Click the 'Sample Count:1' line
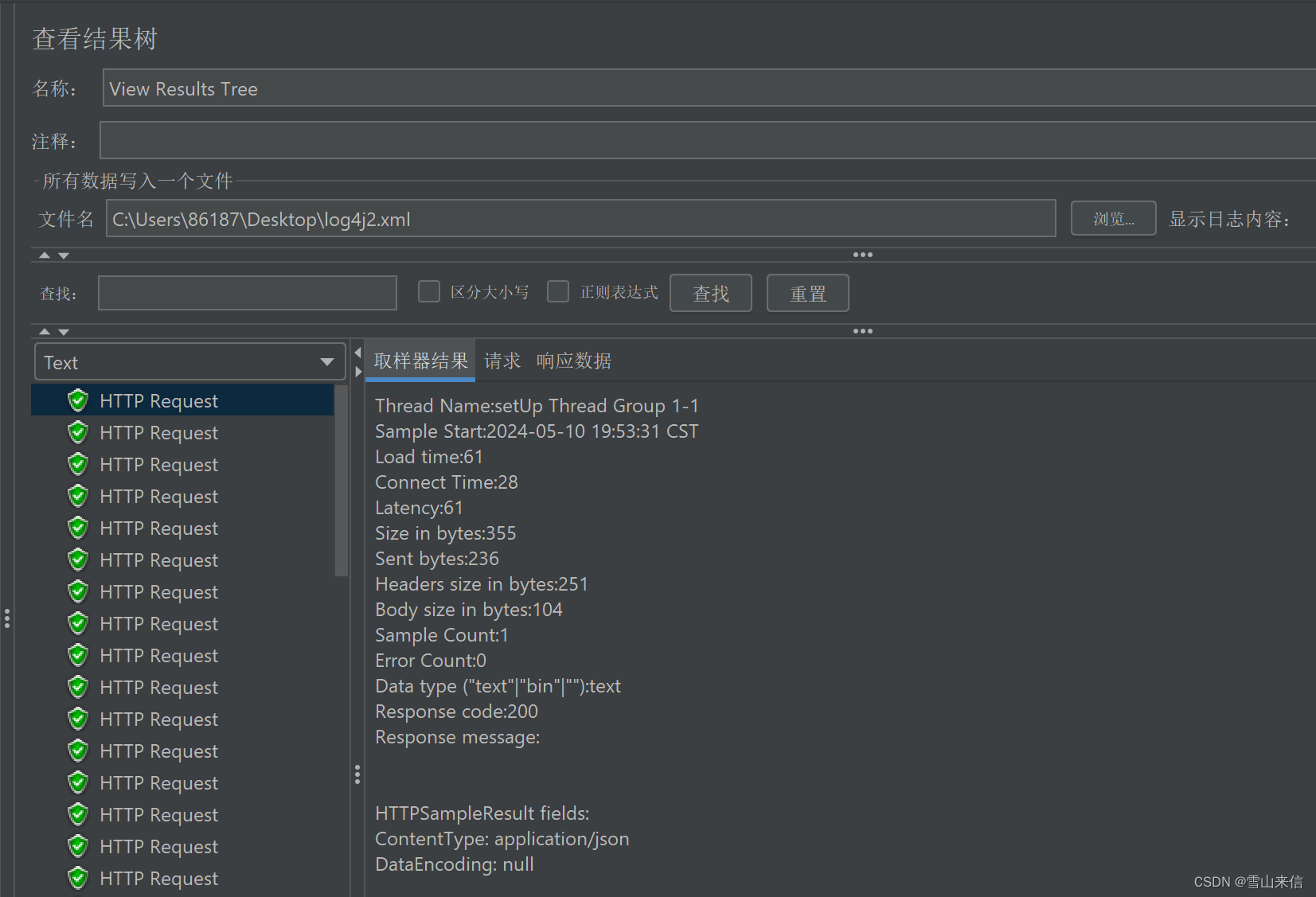This screenshot has height=897, width=1316. point(442,635)
